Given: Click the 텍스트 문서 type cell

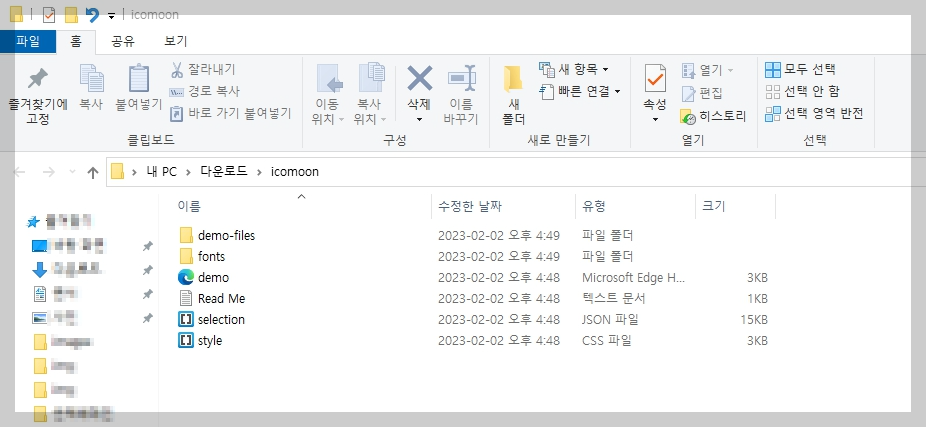Looking at the screenshot, I should pos(614,298).
